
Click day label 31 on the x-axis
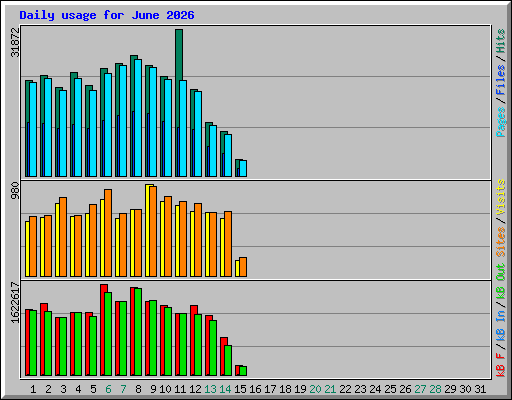pos(480,389)
